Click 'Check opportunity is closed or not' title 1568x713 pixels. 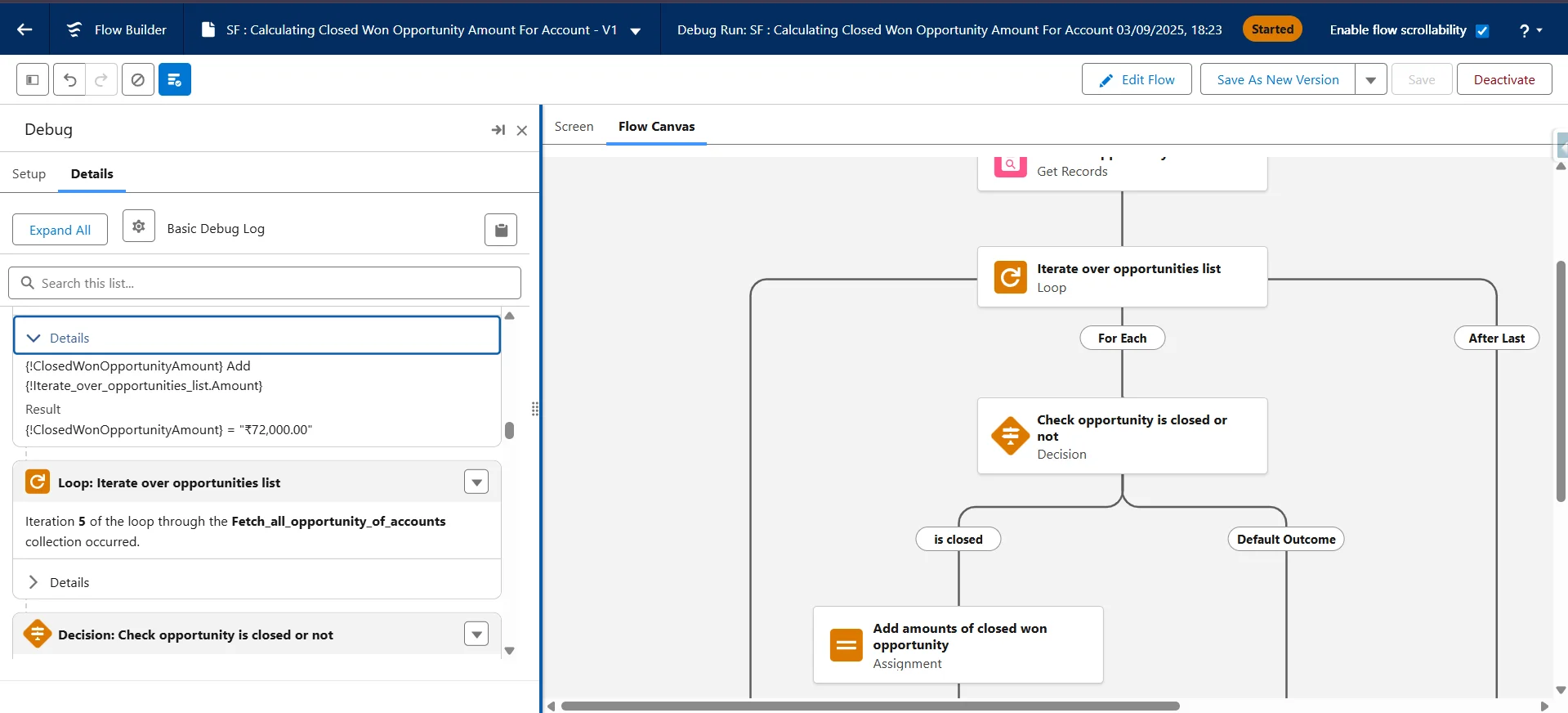click(1132, 428)
